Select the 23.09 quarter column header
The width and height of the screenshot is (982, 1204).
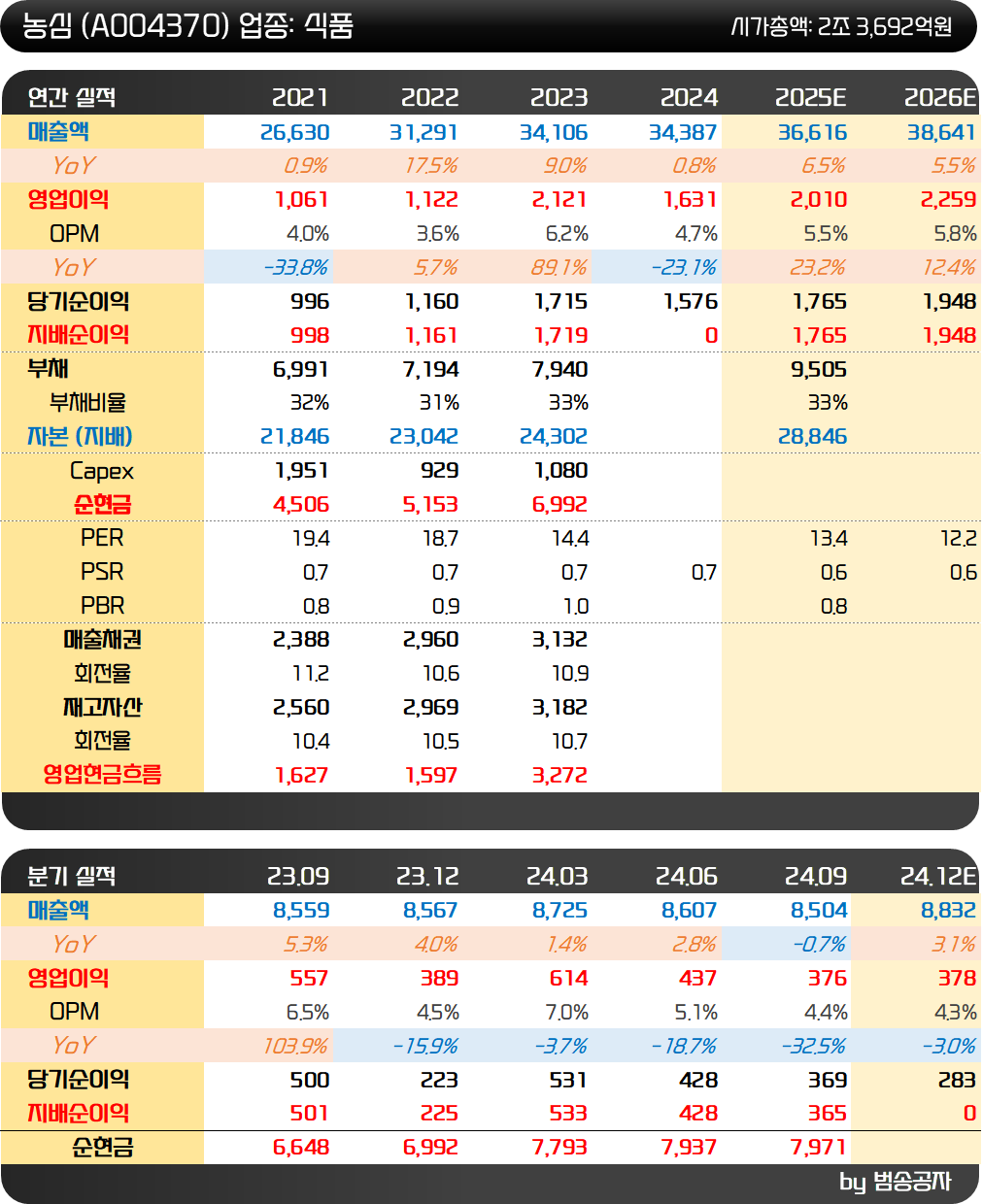pyautogui.click(x=298, y=876)
